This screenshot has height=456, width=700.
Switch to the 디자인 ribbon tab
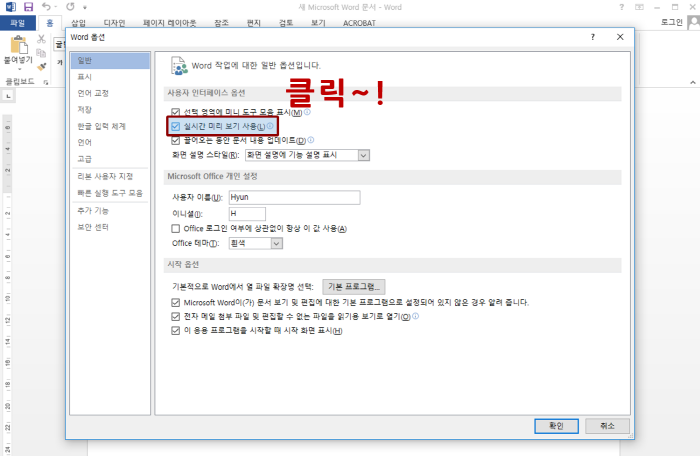click(114, 23)
